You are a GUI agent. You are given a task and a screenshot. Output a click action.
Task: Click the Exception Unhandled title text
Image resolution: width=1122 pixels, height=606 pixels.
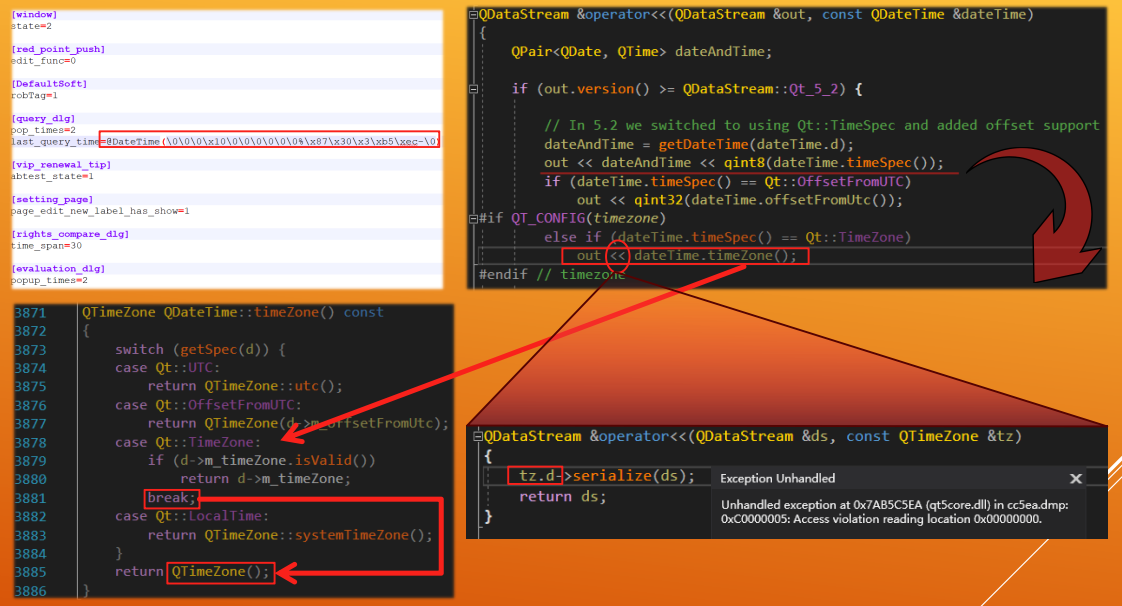pyautogui.click(x=777, y=479)
